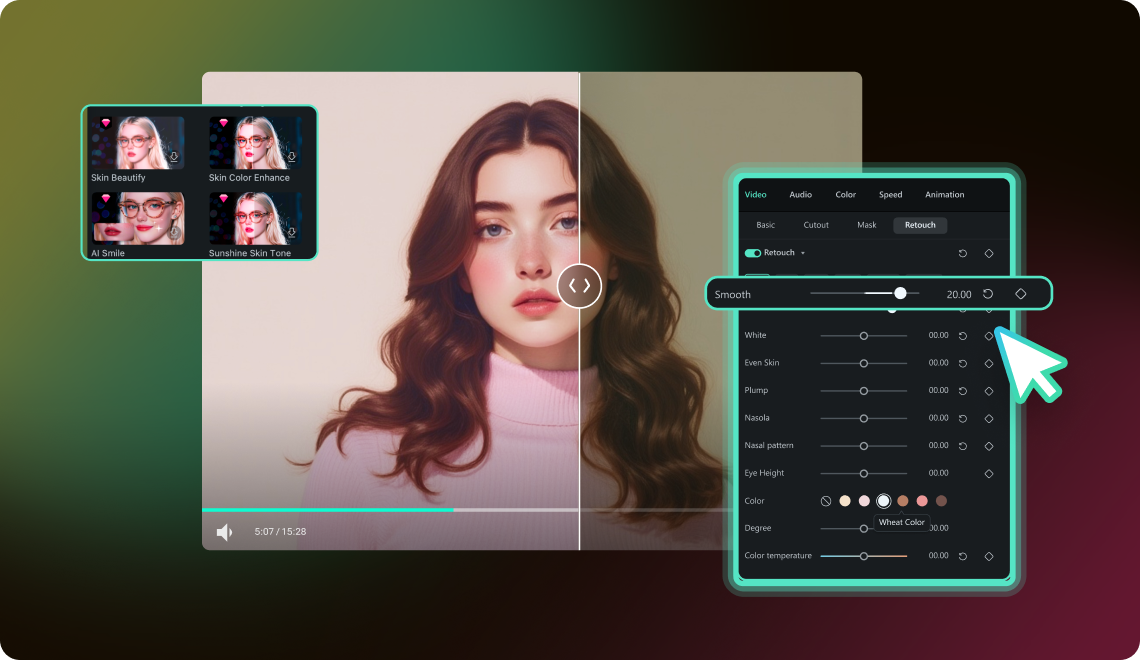This screenshot has height=660, width=1140.
Task: Pick the cream beige color swatch
Action: click(x=845, y=501)
